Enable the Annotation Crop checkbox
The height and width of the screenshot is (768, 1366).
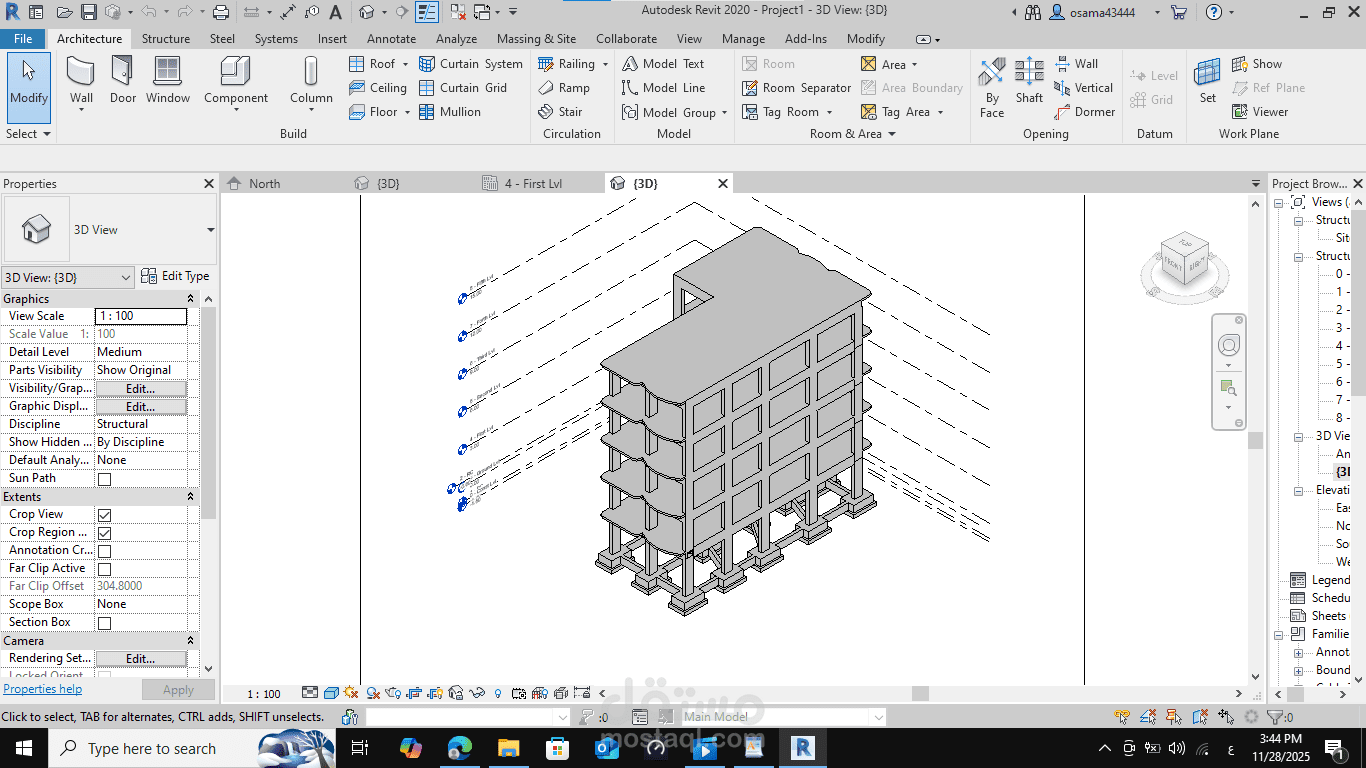(104, 551)
